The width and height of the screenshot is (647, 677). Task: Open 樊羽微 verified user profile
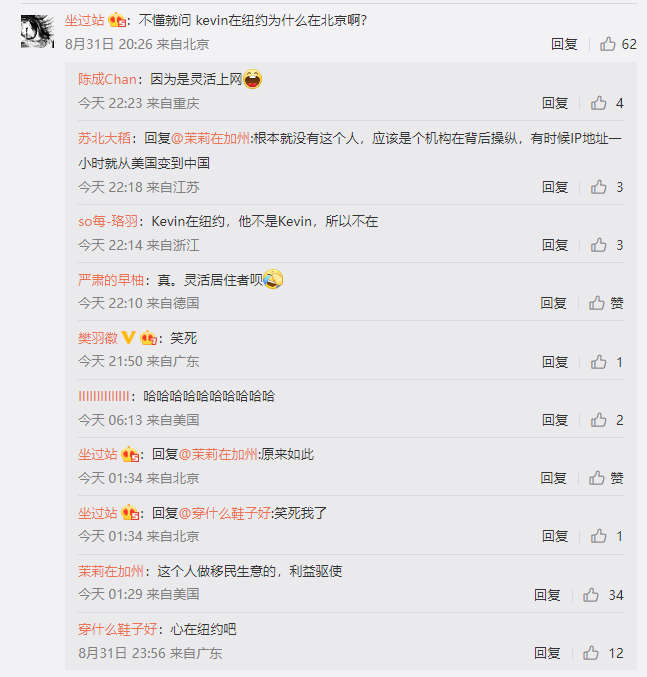[x=98, y=338]
